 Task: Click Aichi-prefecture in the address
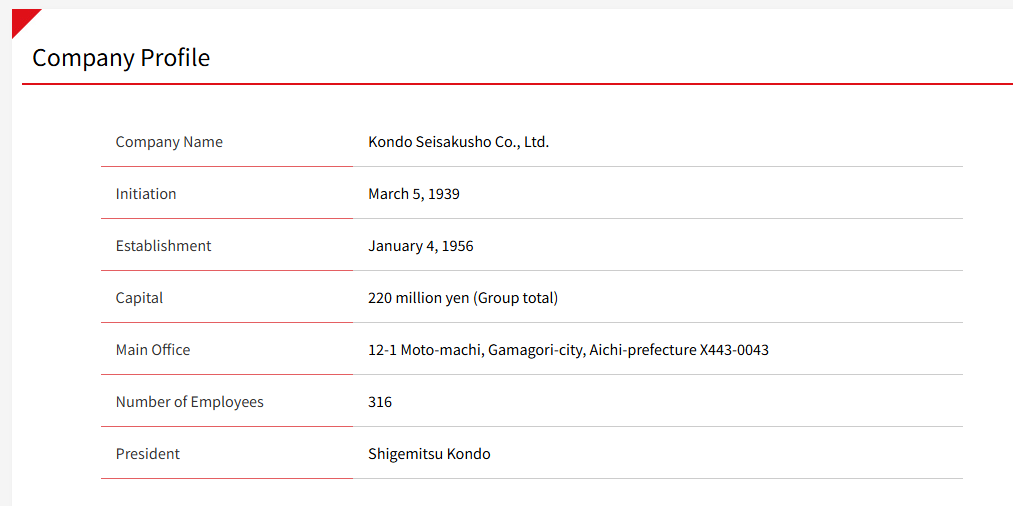[642, 350]
